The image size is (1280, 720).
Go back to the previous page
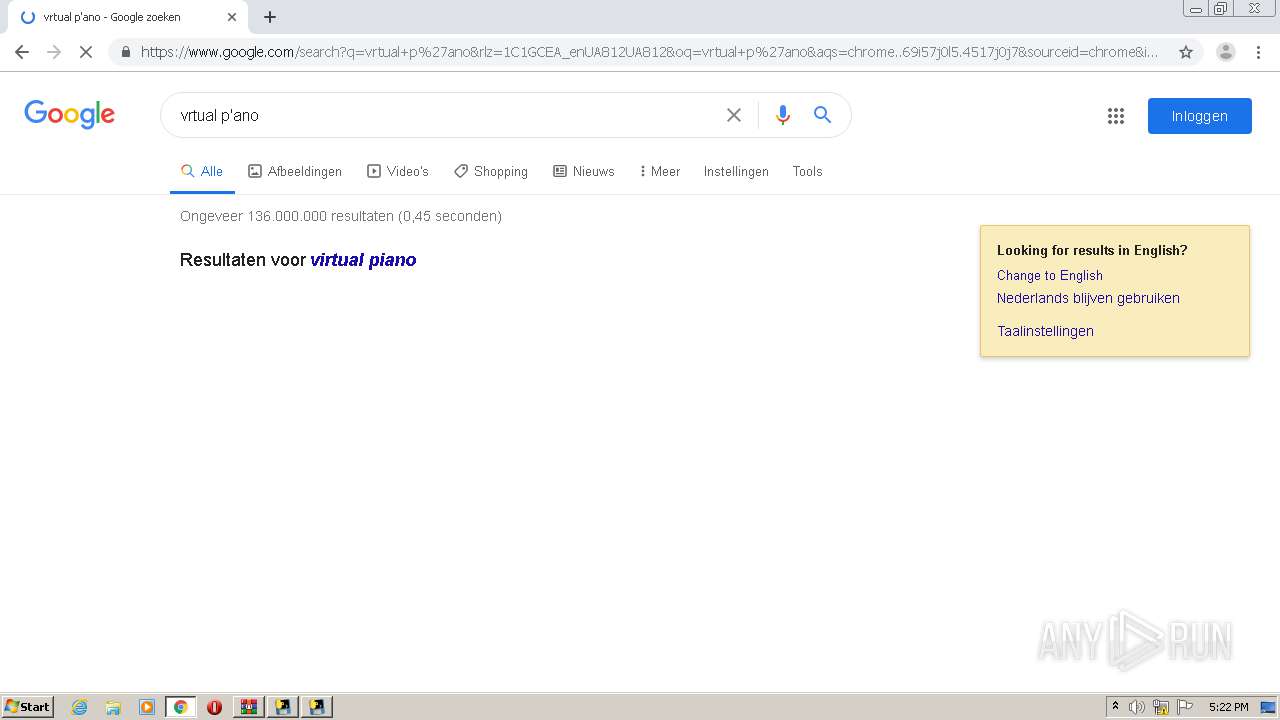(22, 52)
